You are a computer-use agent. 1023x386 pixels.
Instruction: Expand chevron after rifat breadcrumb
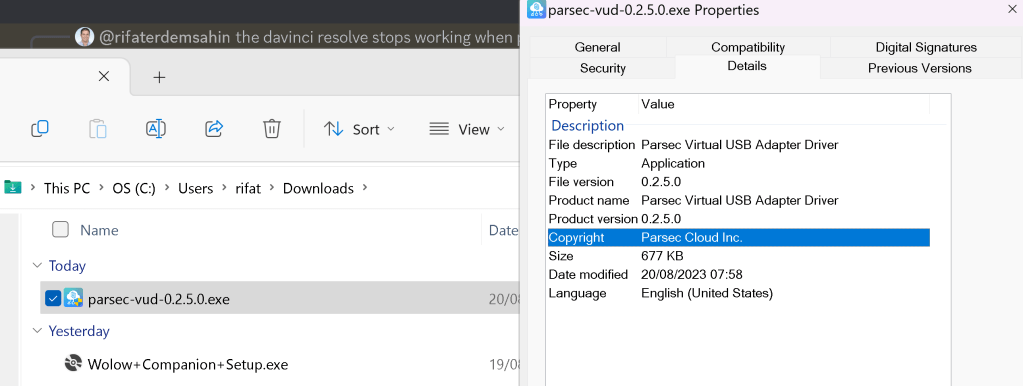pos(271,188)
